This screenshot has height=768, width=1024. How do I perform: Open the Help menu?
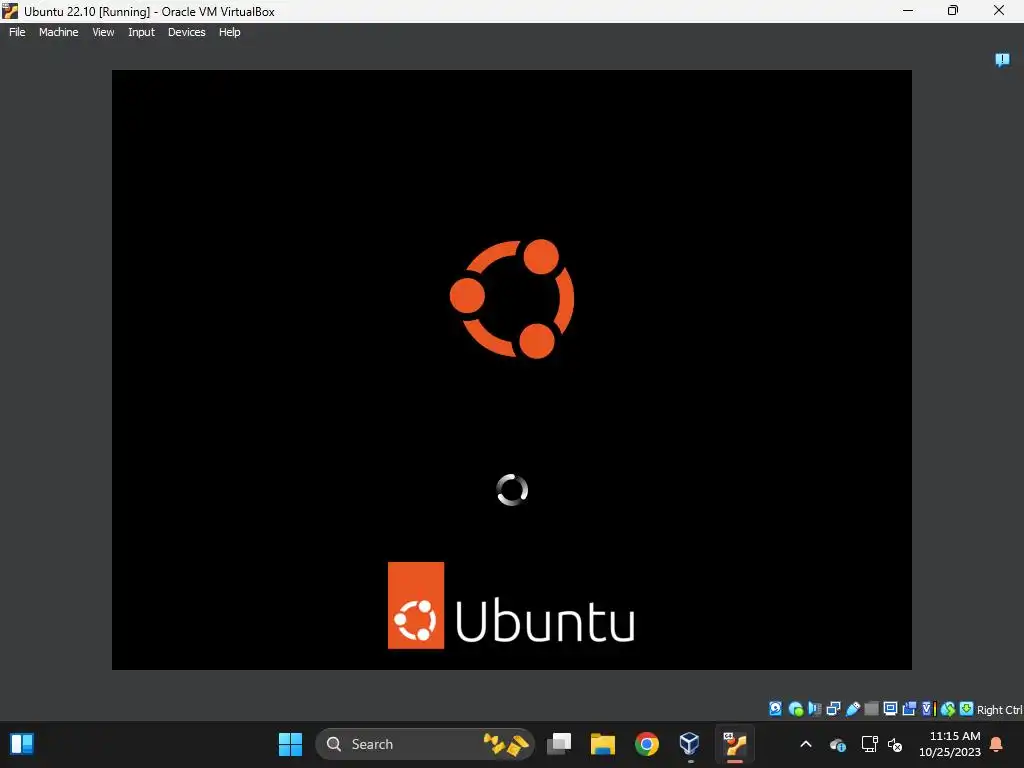coord(229,32)
